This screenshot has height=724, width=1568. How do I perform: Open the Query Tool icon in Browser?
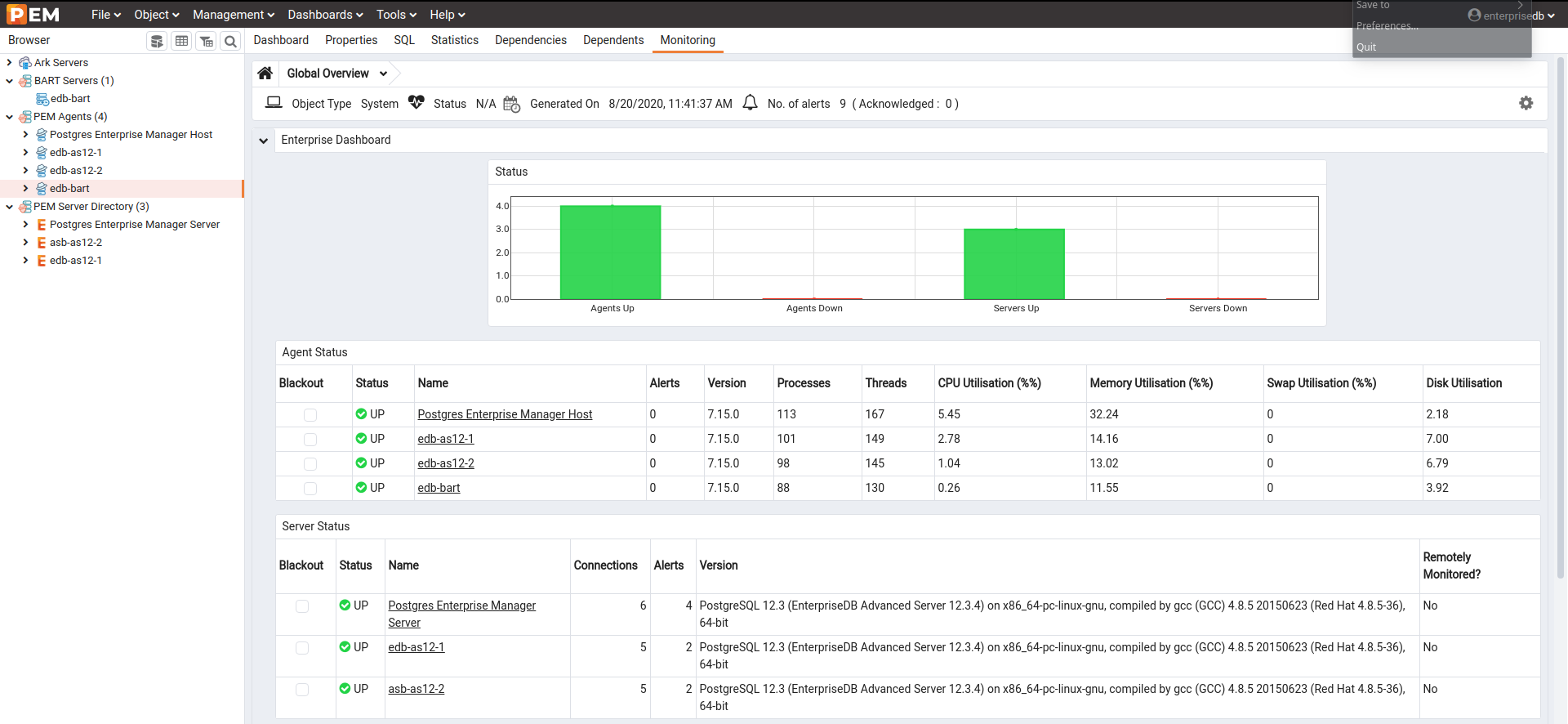tap(157, 41)
